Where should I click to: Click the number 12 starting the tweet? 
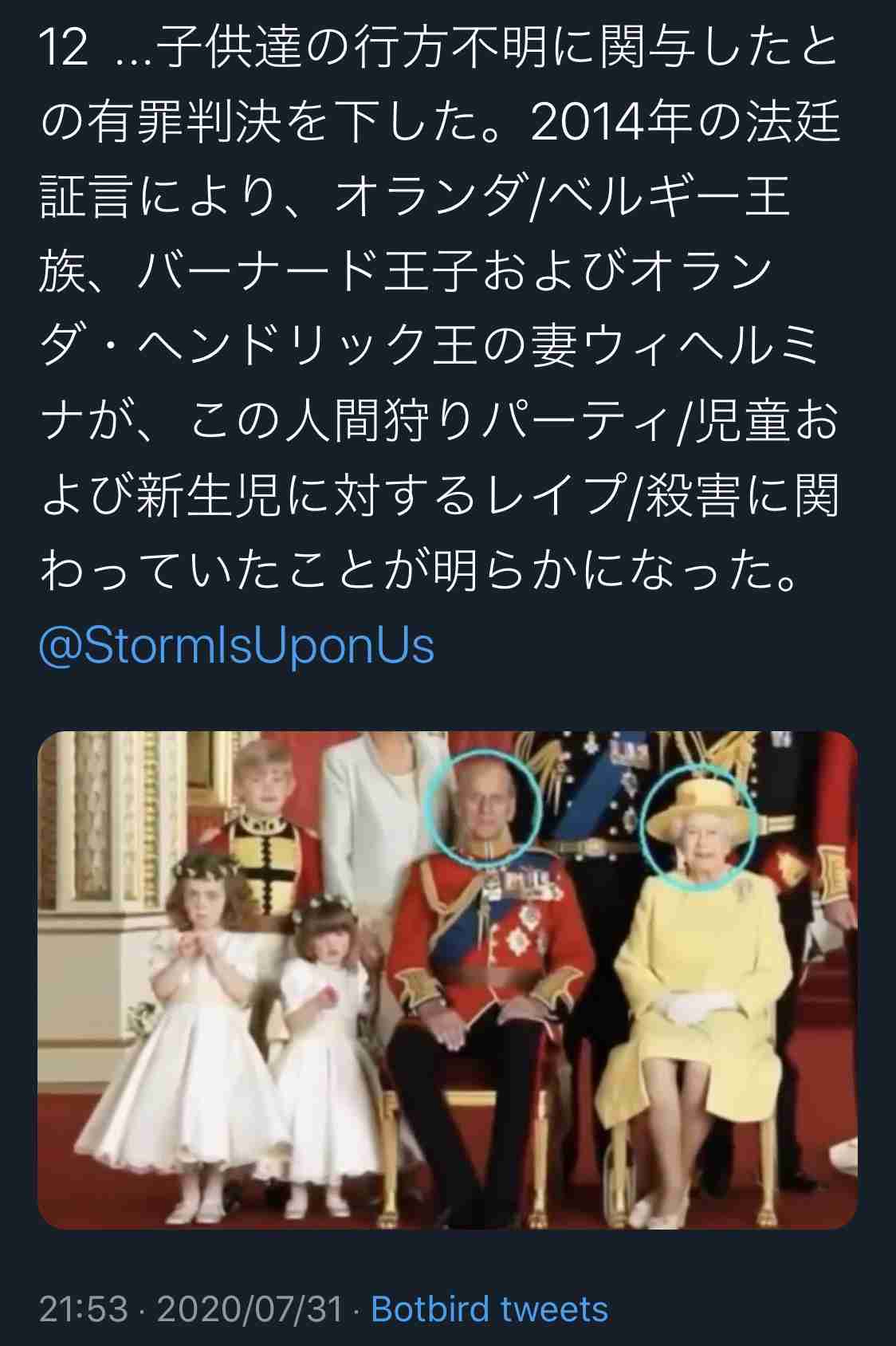pos(63,49)
